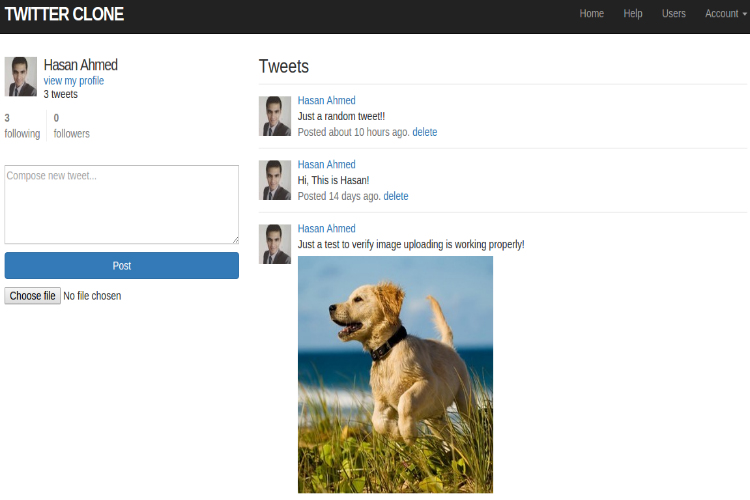The height and width of the screenshot is (500, 750).
Task: Delete the tweet posted about 10 hours ago
Action: click(424, 132)
